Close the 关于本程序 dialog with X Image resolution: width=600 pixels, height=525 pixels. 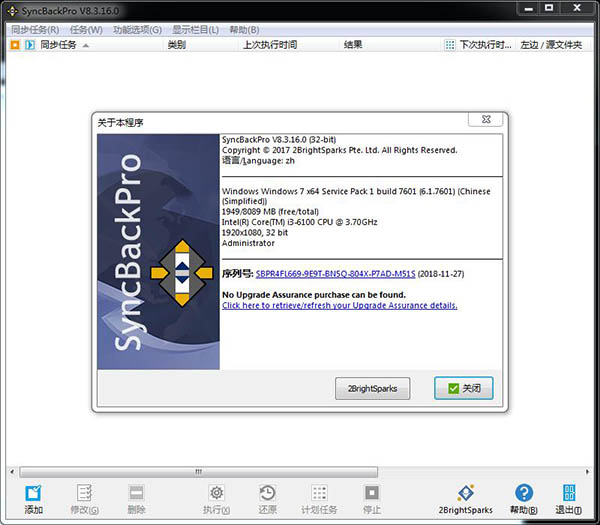pos(485,119)
